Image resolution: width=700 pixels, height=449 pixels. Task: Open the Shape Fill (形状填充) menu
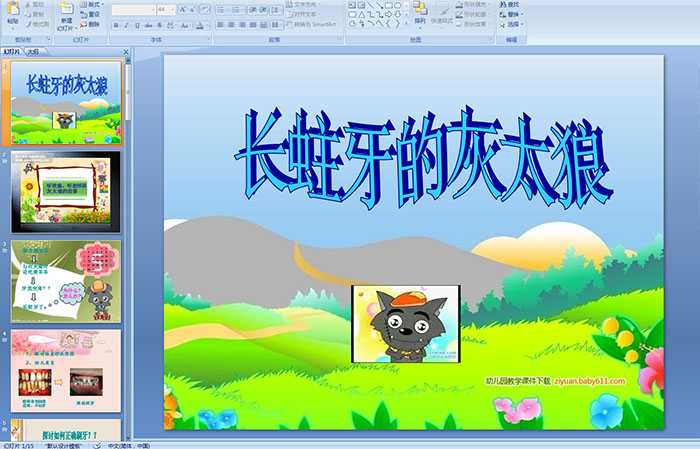pyautogui.click(x=471, y=4)
